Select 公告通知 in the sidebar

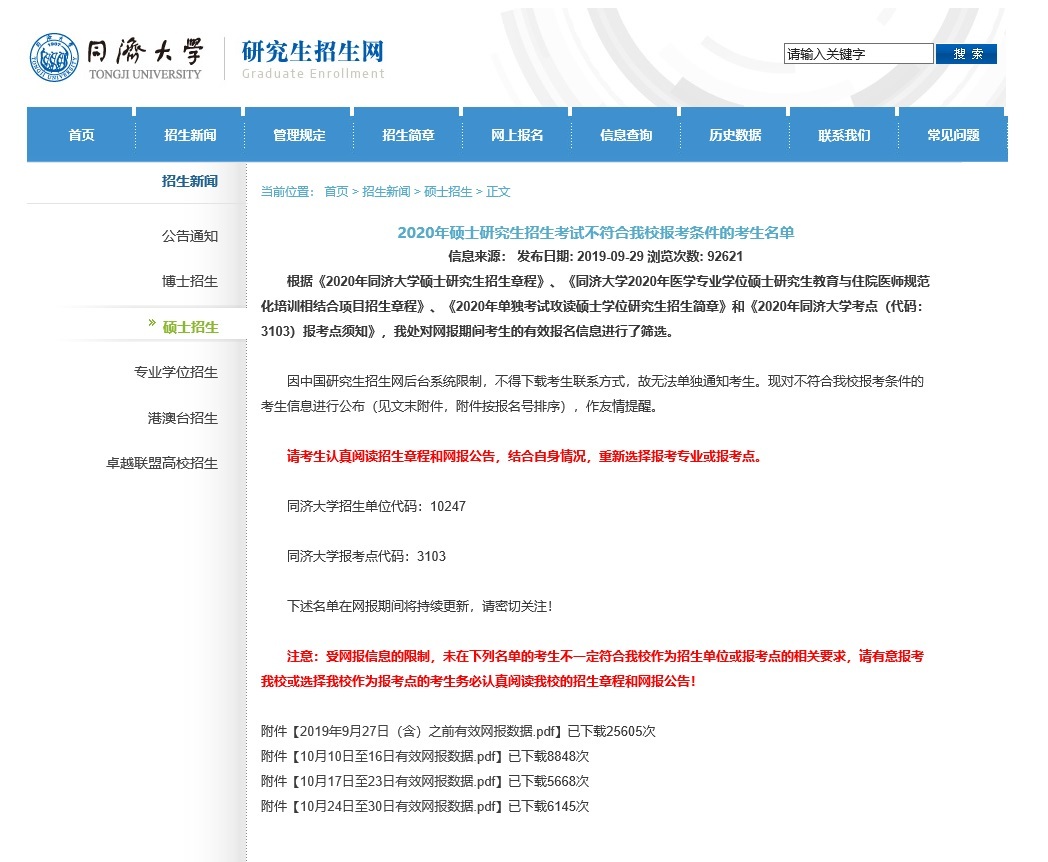tap(190, 236)
